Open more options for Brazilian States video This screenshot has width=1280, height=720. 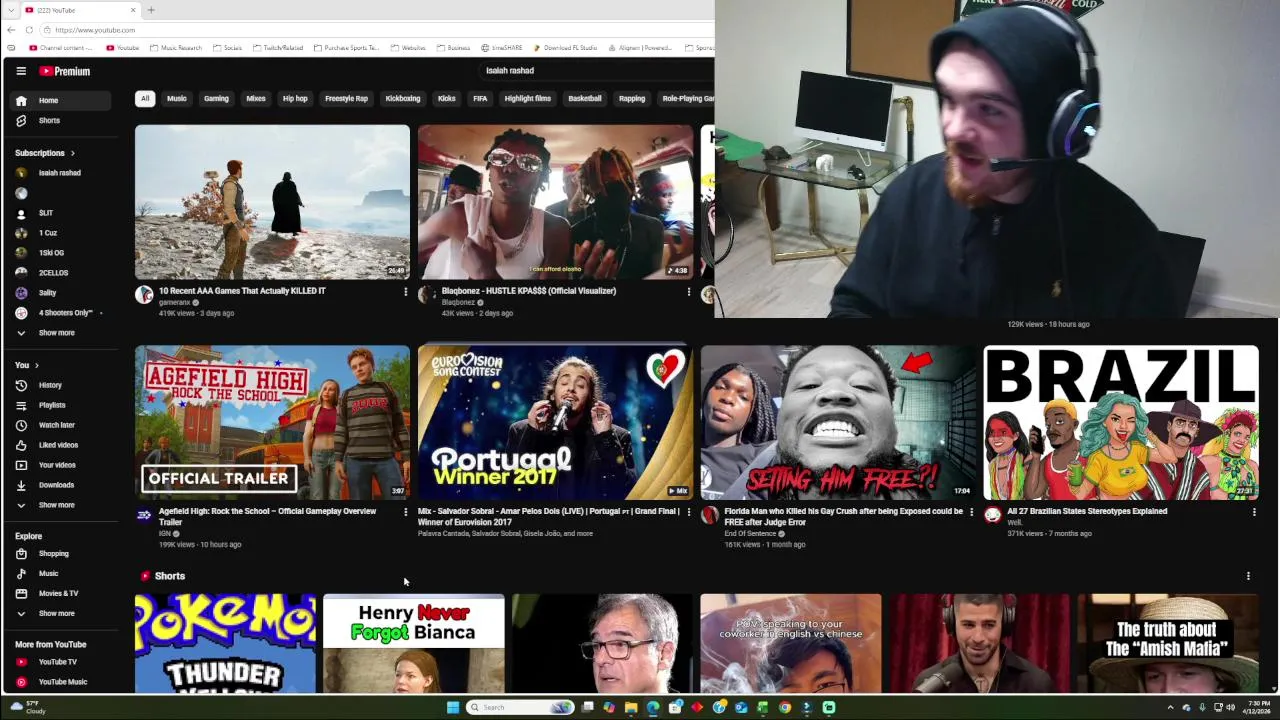point(1254,512)
